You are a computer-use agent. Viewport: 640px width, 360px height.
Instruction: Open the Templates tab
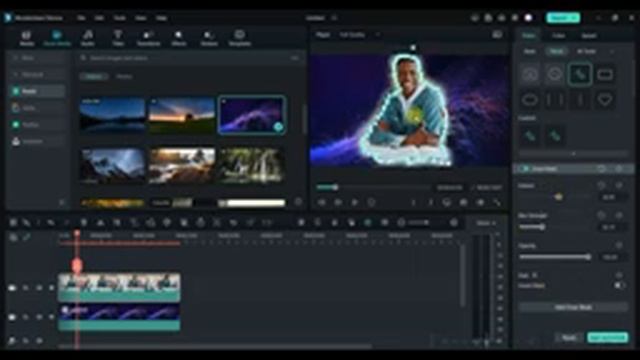coord(240,38)
